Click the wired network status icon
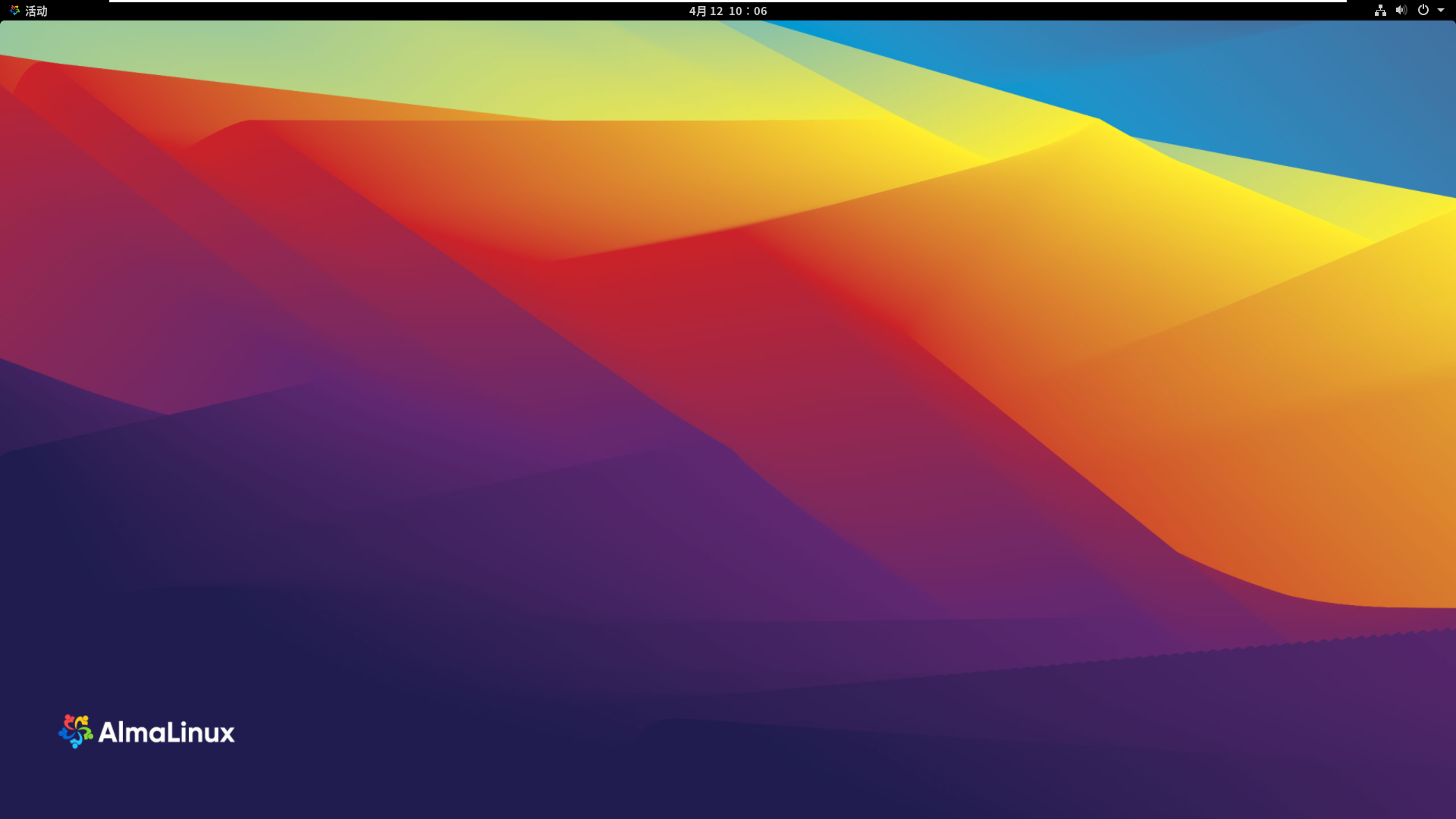The height and width of the screenshot is (819, 1456). coord(1380,11)
